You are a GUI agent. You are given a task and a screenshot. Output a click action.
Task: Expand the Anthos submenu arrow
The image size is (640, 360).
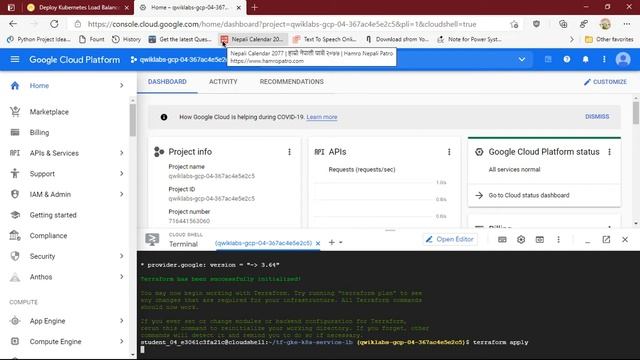(x=122, y=277)
